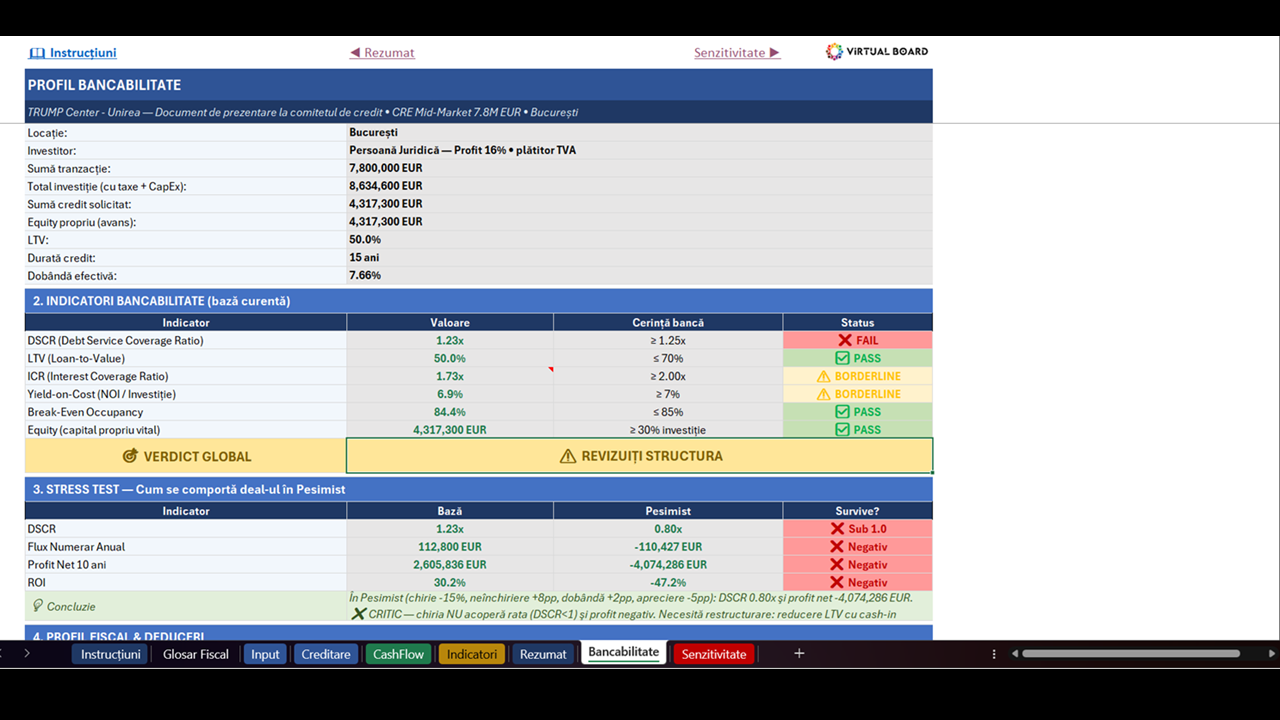Click PASS status for Break-Even Occupancy
Viewport: 1280px width, 720px height.
point(858,412)
